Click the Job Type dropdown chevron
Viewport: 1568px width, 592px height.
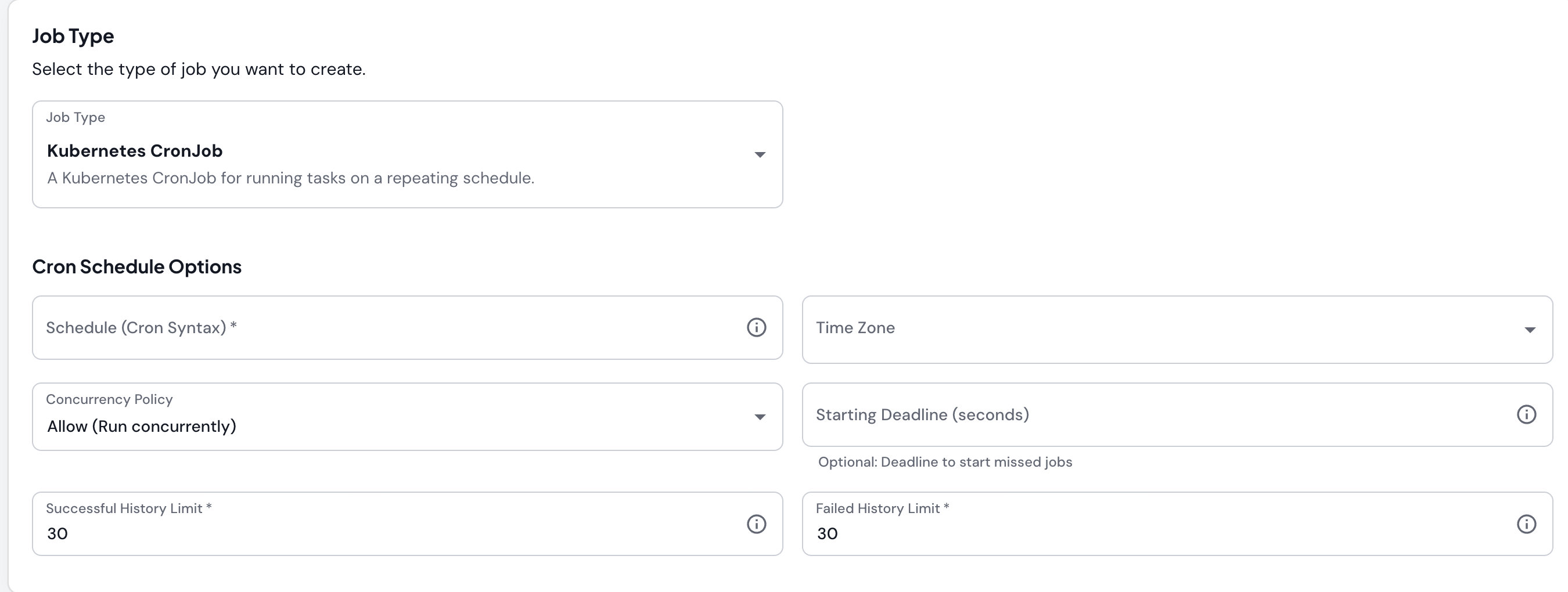point(759,155)
